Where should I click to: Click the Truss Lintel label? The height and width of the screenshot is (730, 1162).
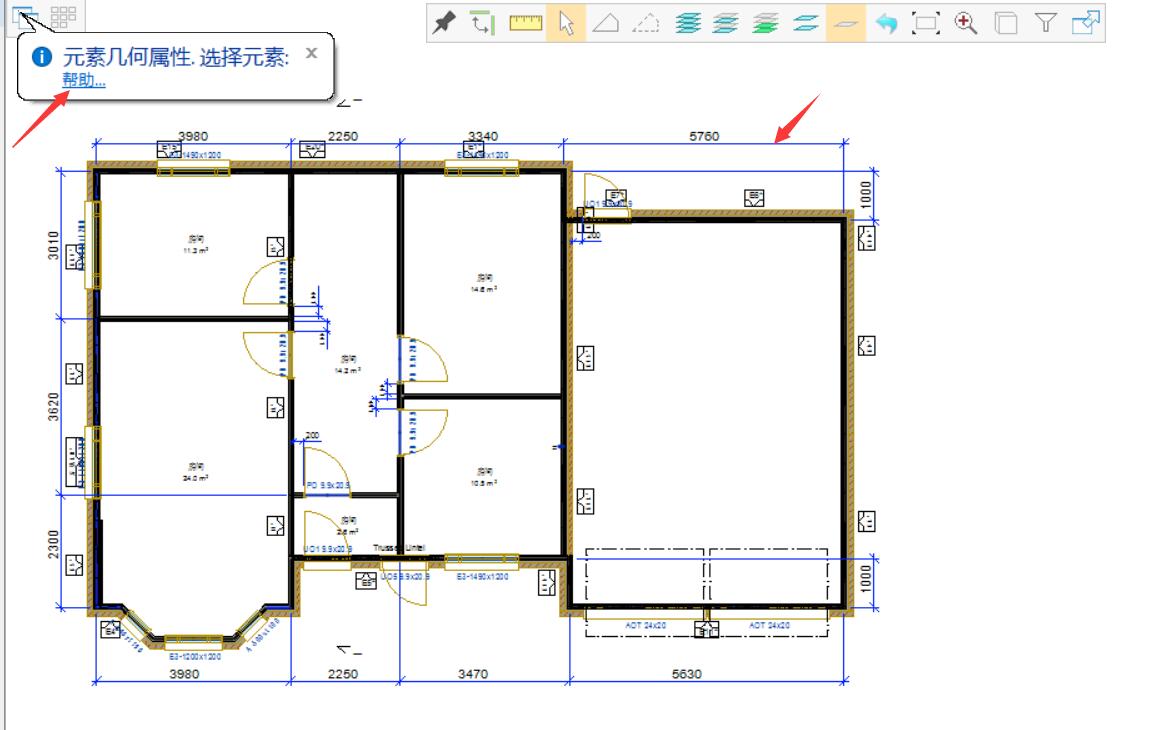point(399,548)
